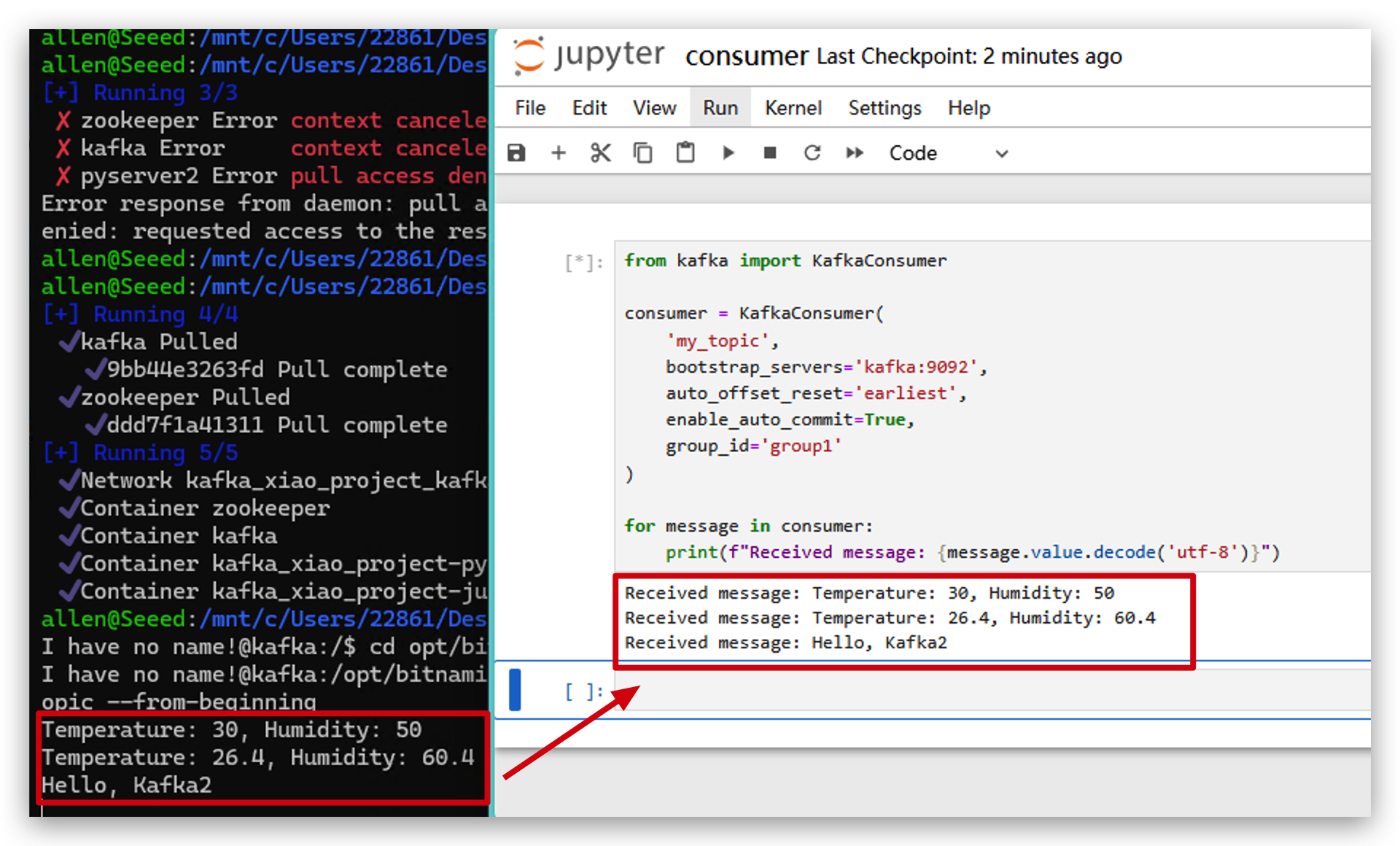Click the notebook title 'consumer'
1400x846 pixels.
pos(747,56)
